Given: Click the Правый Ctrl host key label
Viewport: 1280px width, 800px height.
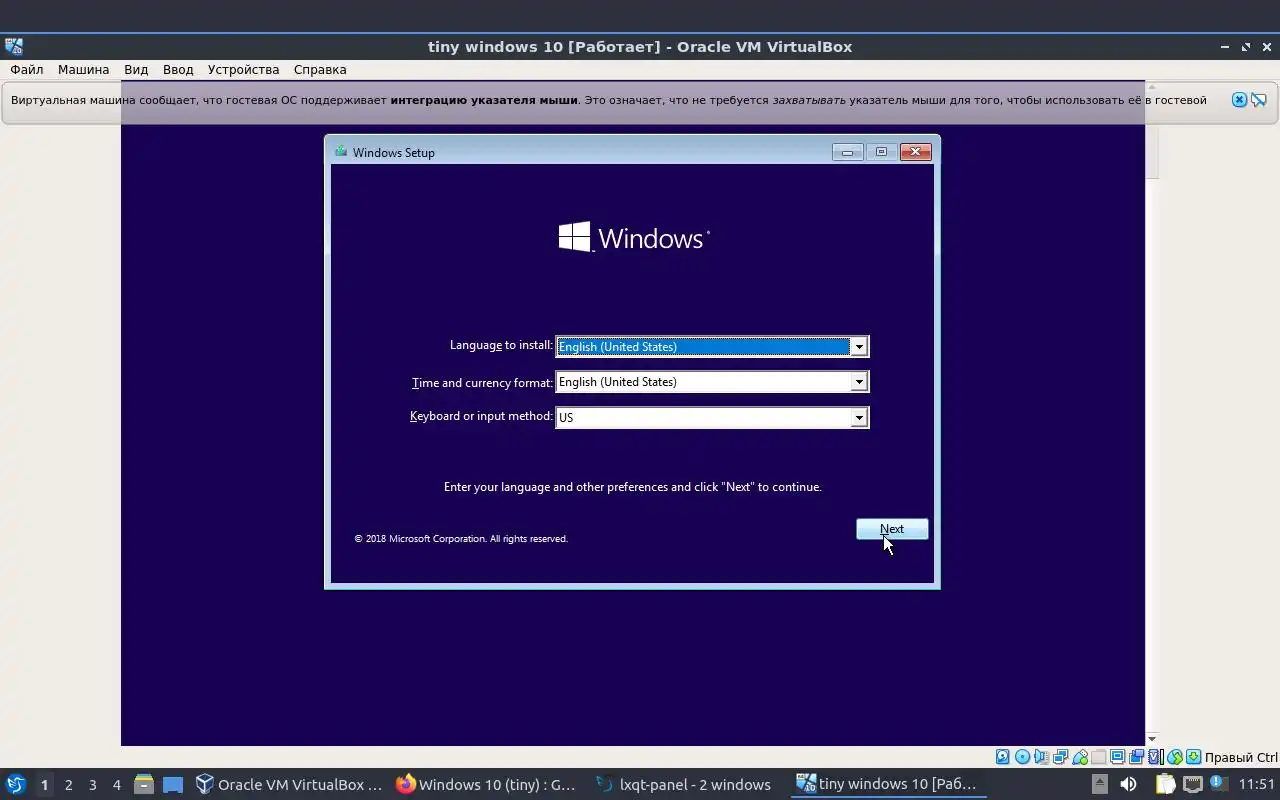Looking at the screenshot, I should coord(1241,757).
